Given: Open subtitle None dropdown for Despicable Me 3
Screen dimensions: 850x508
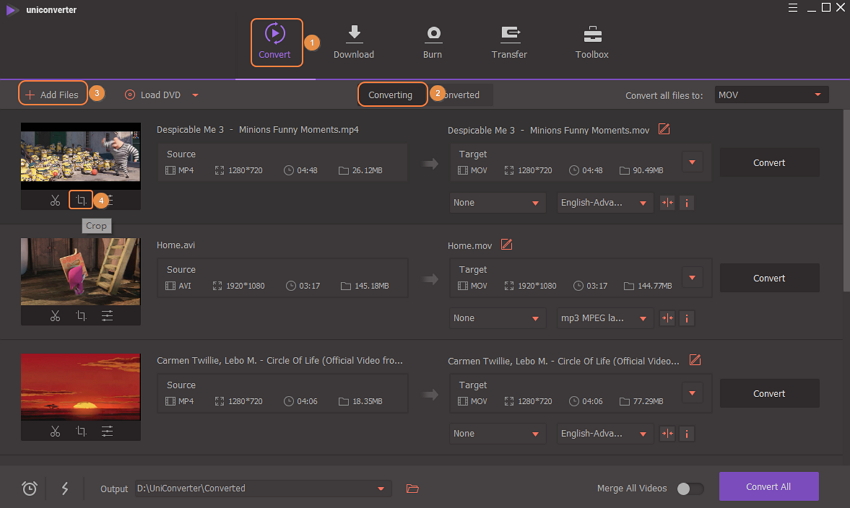Looking at the screenshot, I should (497, 203).
